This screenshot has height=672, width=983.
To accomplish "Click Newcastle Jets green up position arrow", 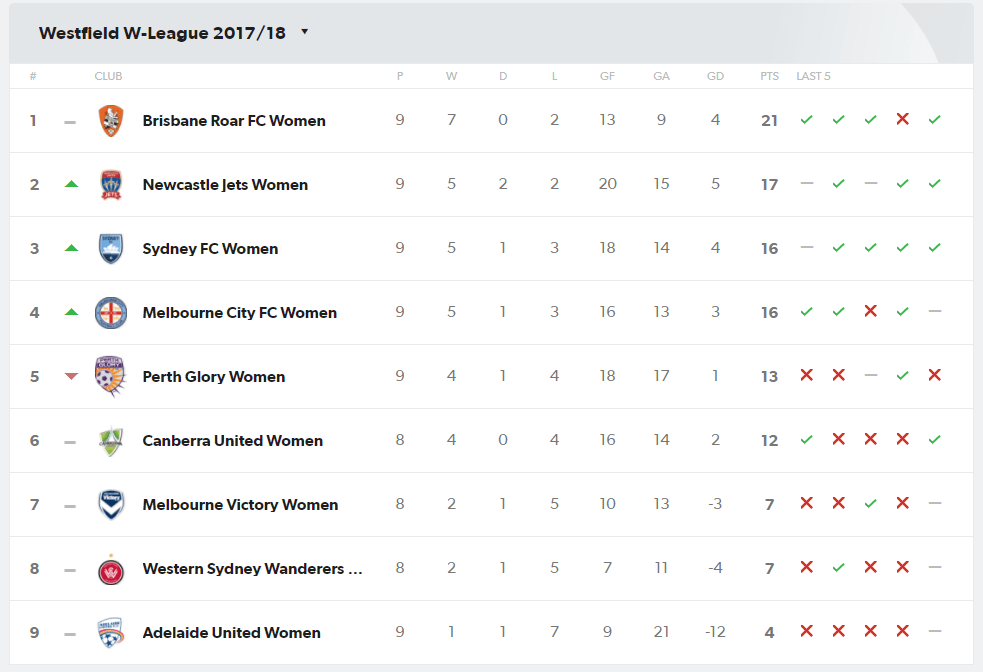I will [x=71, y=184].
